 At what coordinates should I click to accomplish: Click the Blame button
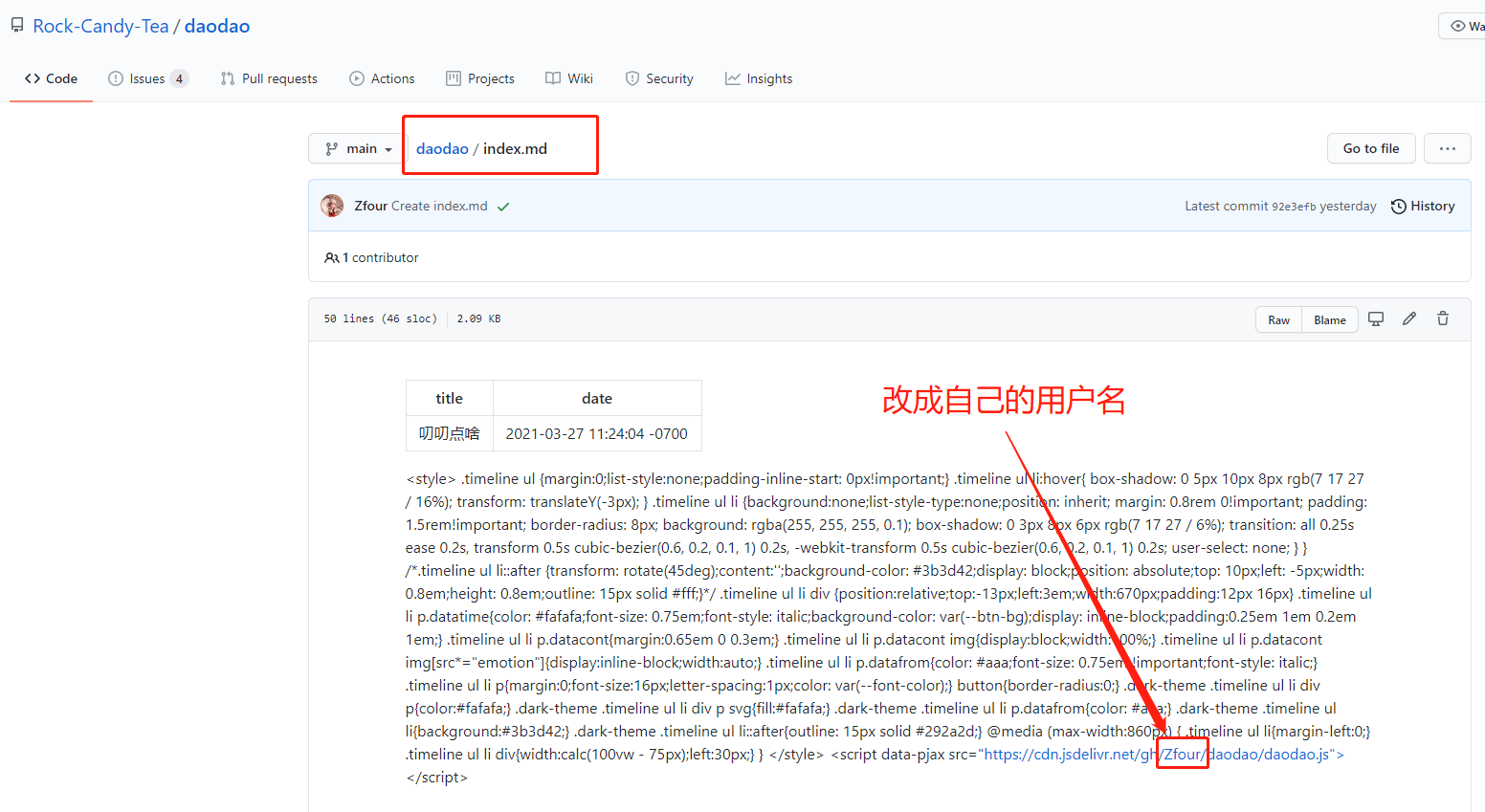pyautogui.click(x=1329, y=319)
